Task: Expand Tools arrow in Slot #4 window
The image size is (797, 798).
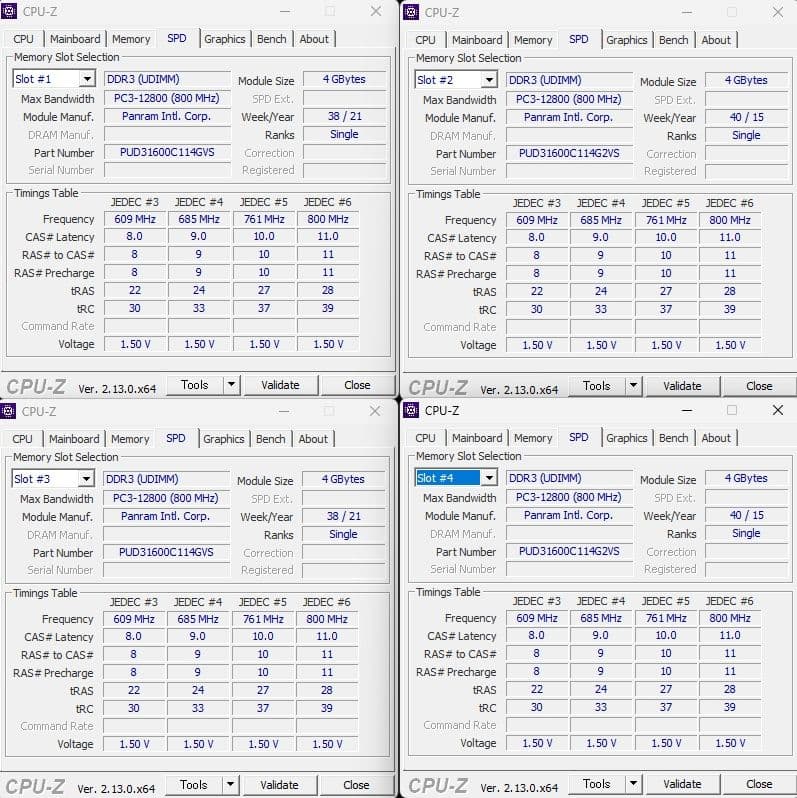Action: (x=634, y=784)
